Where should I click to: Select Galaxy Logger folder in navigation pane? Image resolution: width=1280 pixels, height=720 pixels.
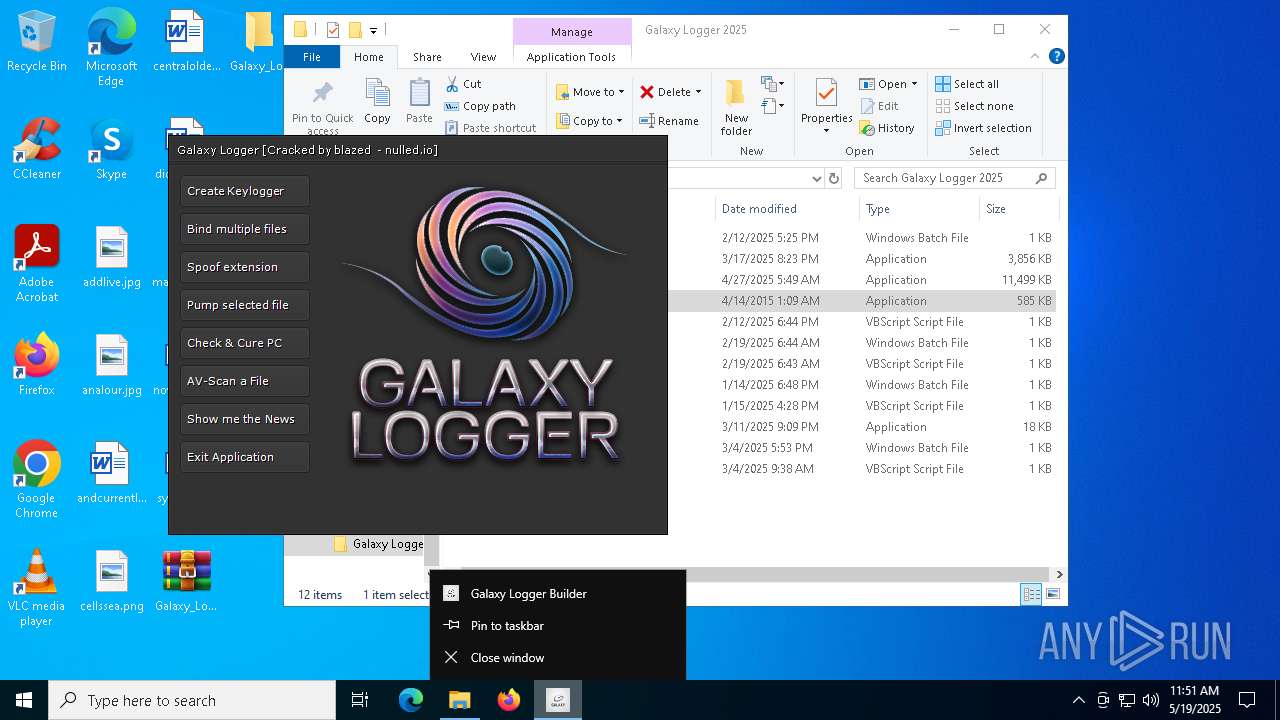coord(378,544)
